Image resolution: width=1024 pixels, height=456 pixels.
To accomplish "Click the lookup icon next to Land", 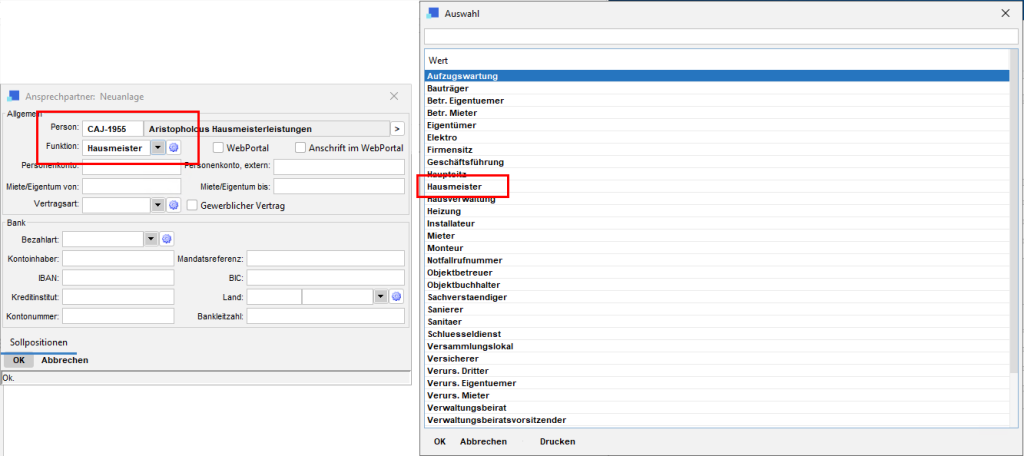I will click(x=396, y=297).
